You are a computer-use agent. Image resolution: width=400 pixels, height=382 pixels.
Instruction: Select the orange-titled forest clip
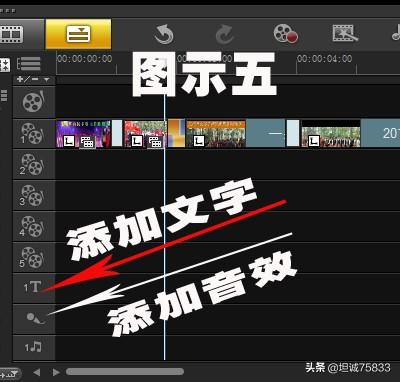pos(216,134)
